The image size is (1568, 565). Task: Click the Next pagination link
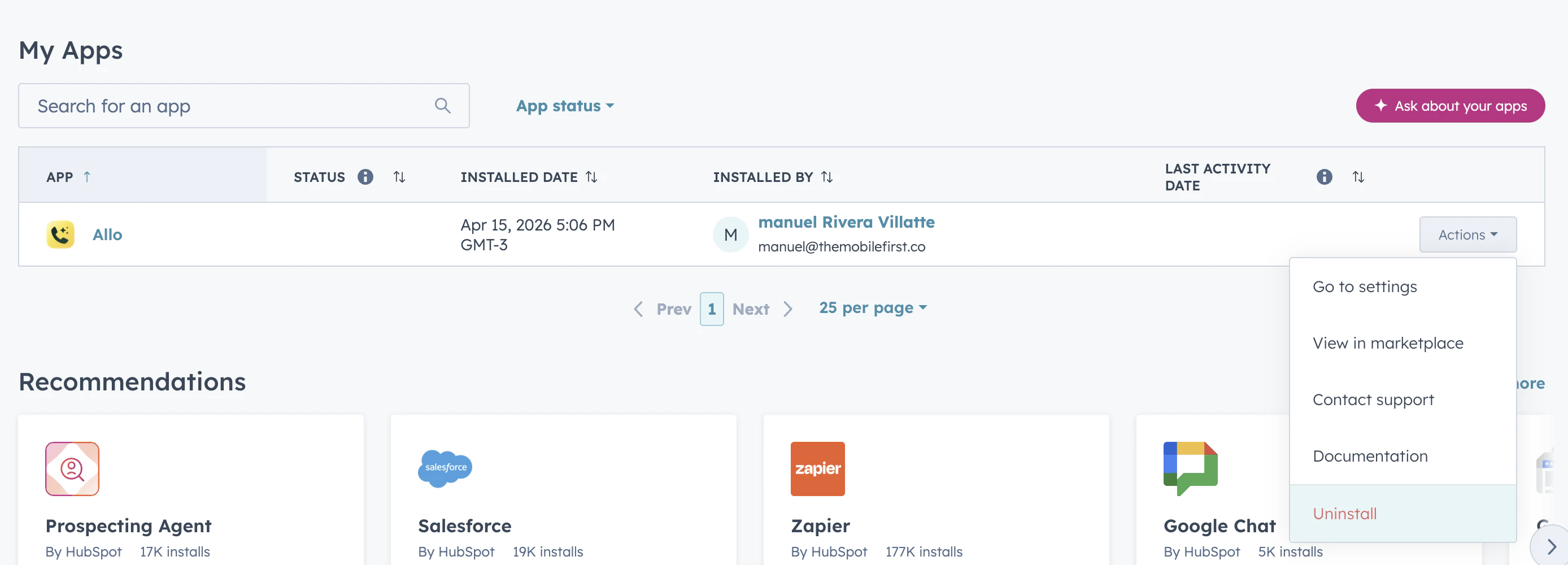pyautogui.click(x=751, y=309)
